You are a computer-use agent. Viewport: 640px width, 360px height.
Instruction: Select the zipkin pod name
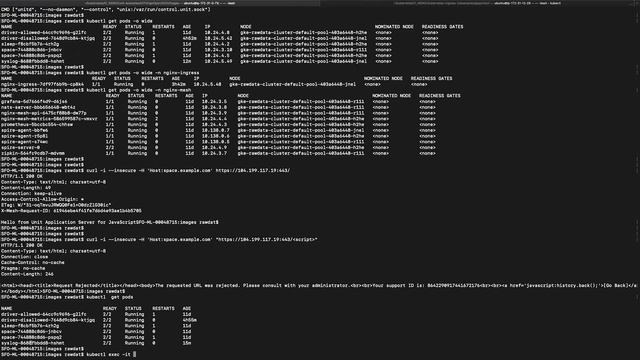[33, 153]
